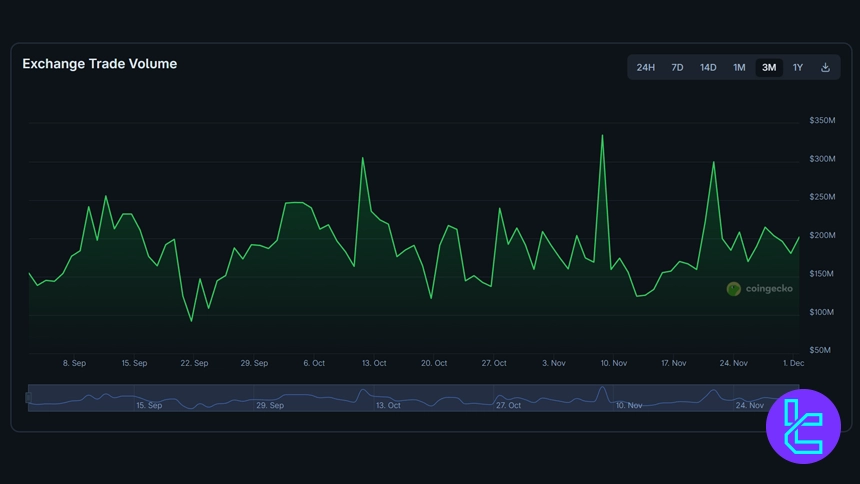Click the purple TC logo badge
The height and width of the screenshot is (484, 860).
pos(803,426)
